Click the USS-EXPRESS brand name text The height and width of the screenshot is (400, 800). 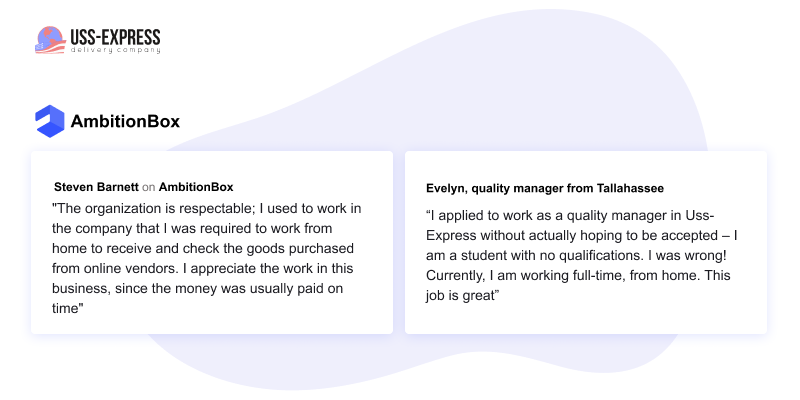[115, 37]
